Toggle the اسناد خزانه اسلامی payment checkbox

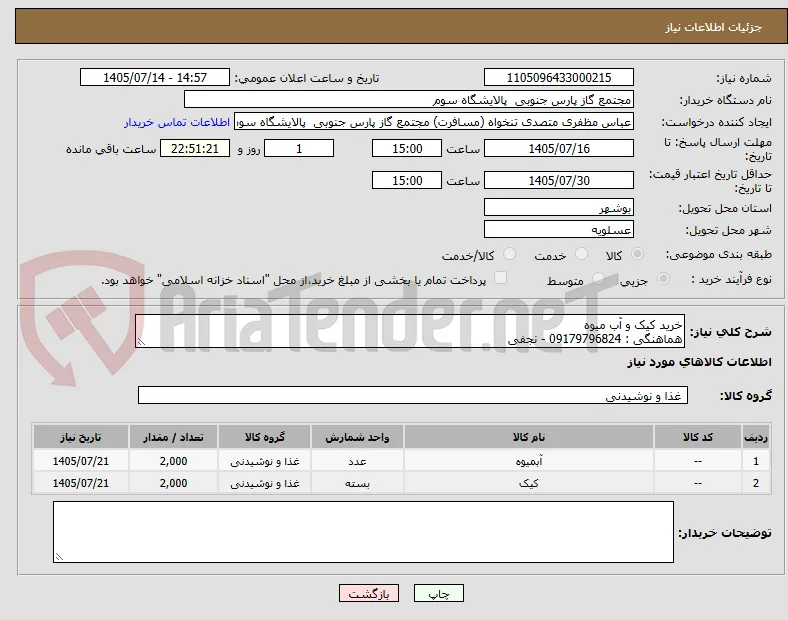[x=501, y=278]
